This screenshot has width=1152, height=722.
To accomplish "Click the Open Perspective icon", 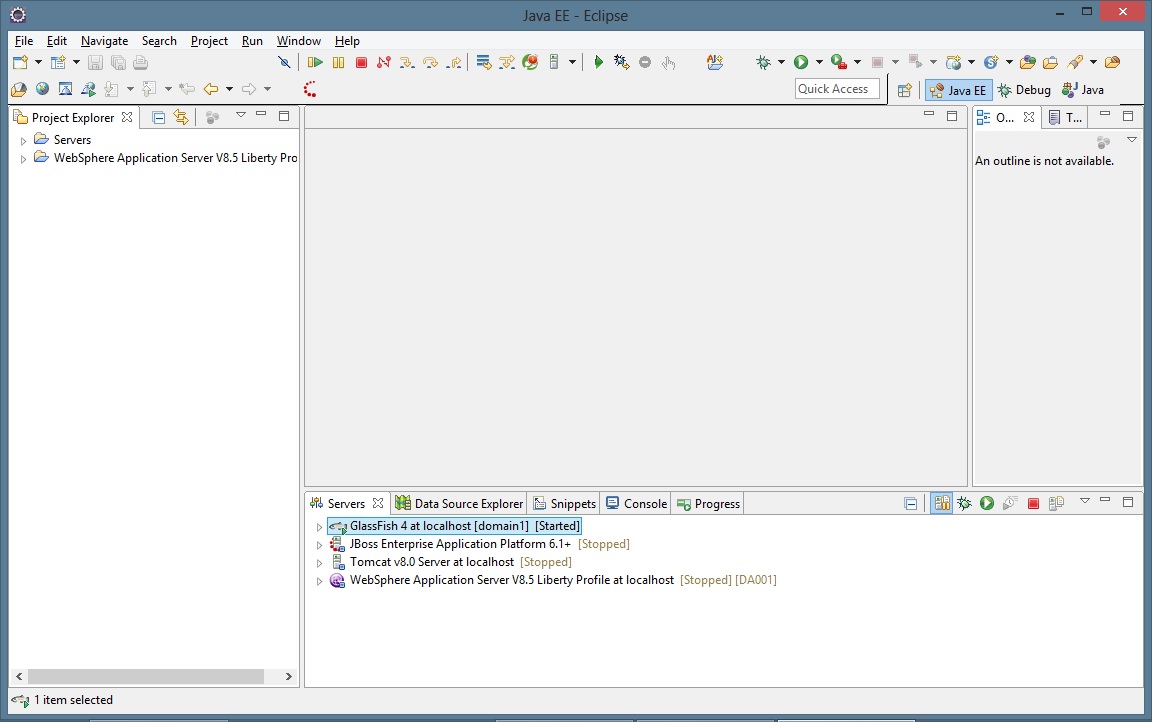I will (904, 90).
